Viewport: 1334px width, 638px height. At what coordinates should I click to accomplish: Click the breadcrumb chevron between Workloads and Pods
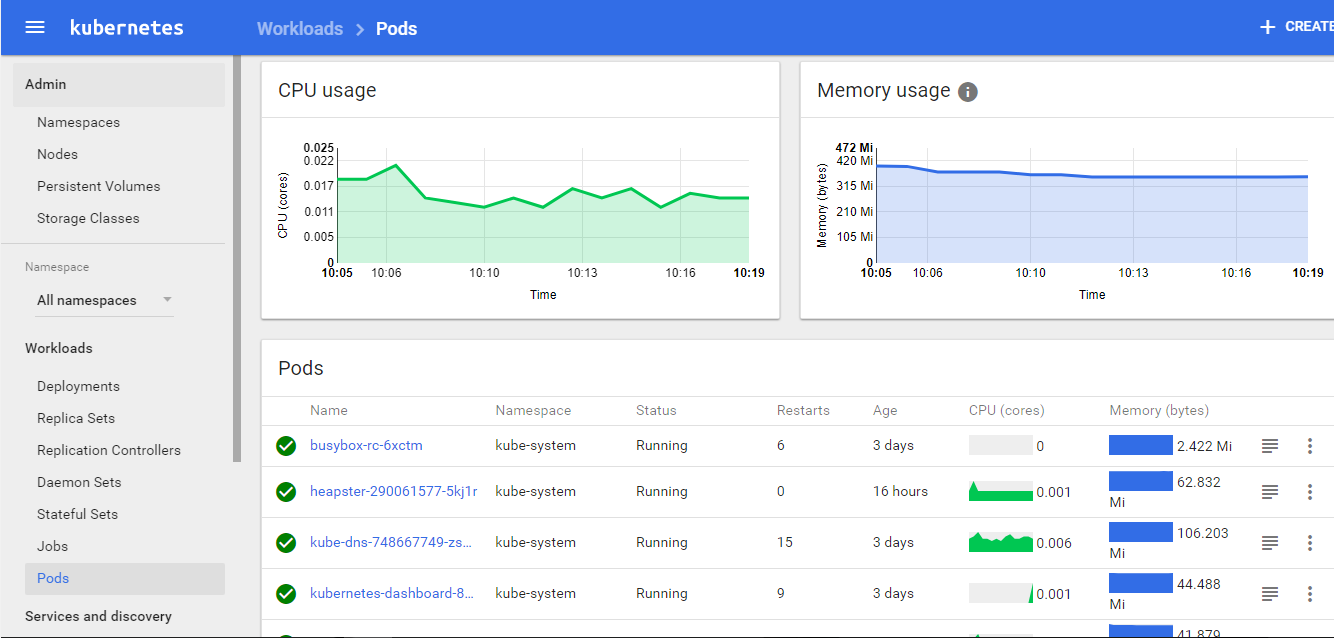click(x=360, y=29)
